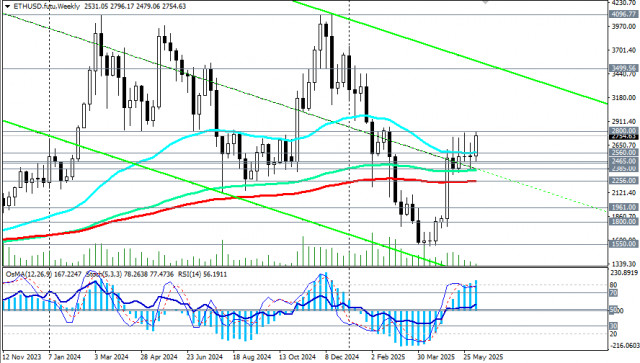Click the 8 Dec 2024 date label

(342, 357)
